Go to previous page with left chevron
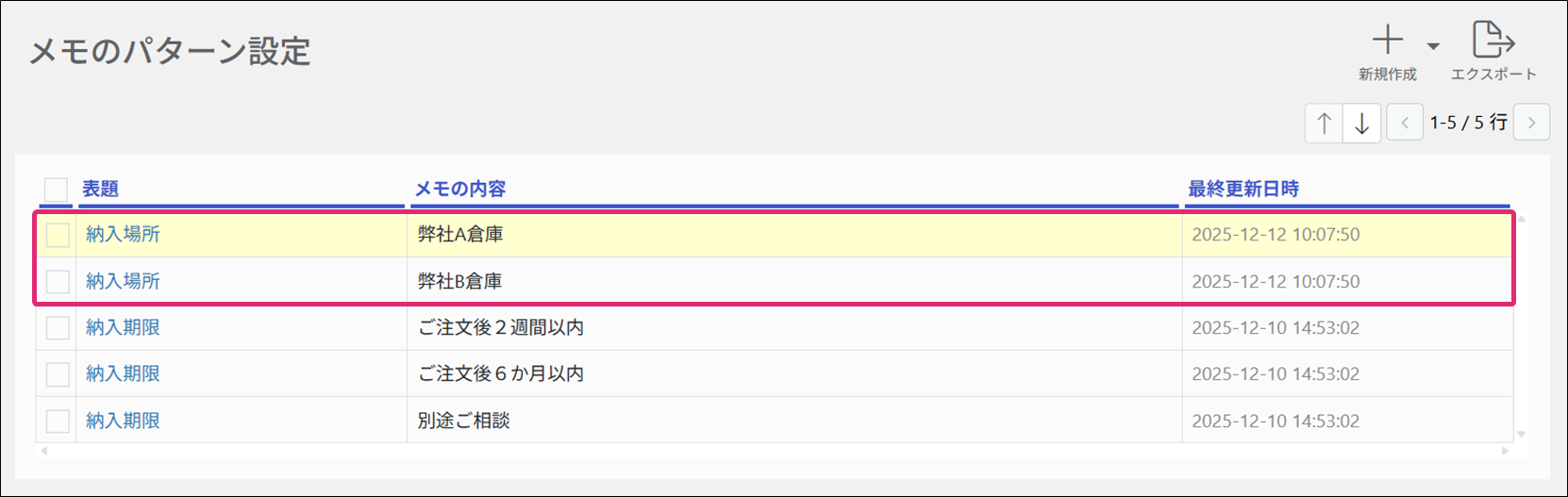 click(x=1405, y=124)
